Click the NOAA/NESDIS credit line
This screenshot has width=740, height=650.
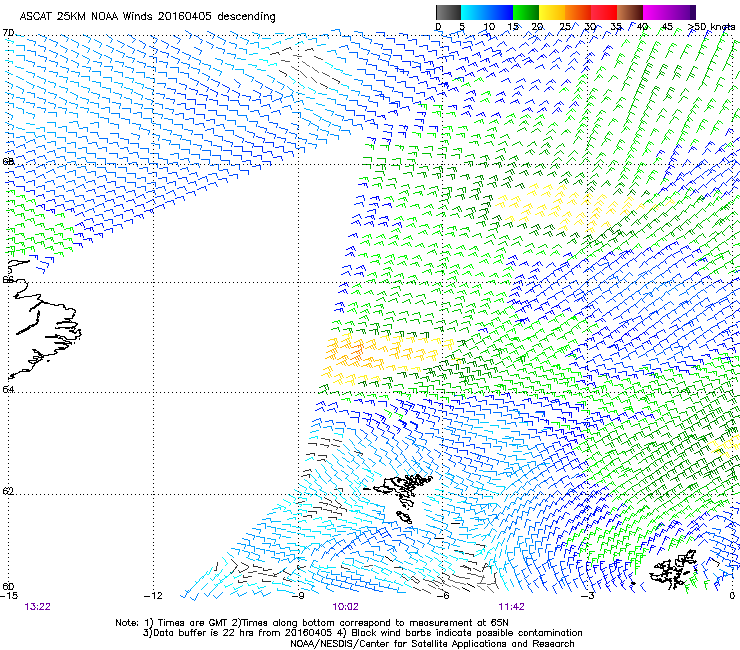[x=432, y=644]
